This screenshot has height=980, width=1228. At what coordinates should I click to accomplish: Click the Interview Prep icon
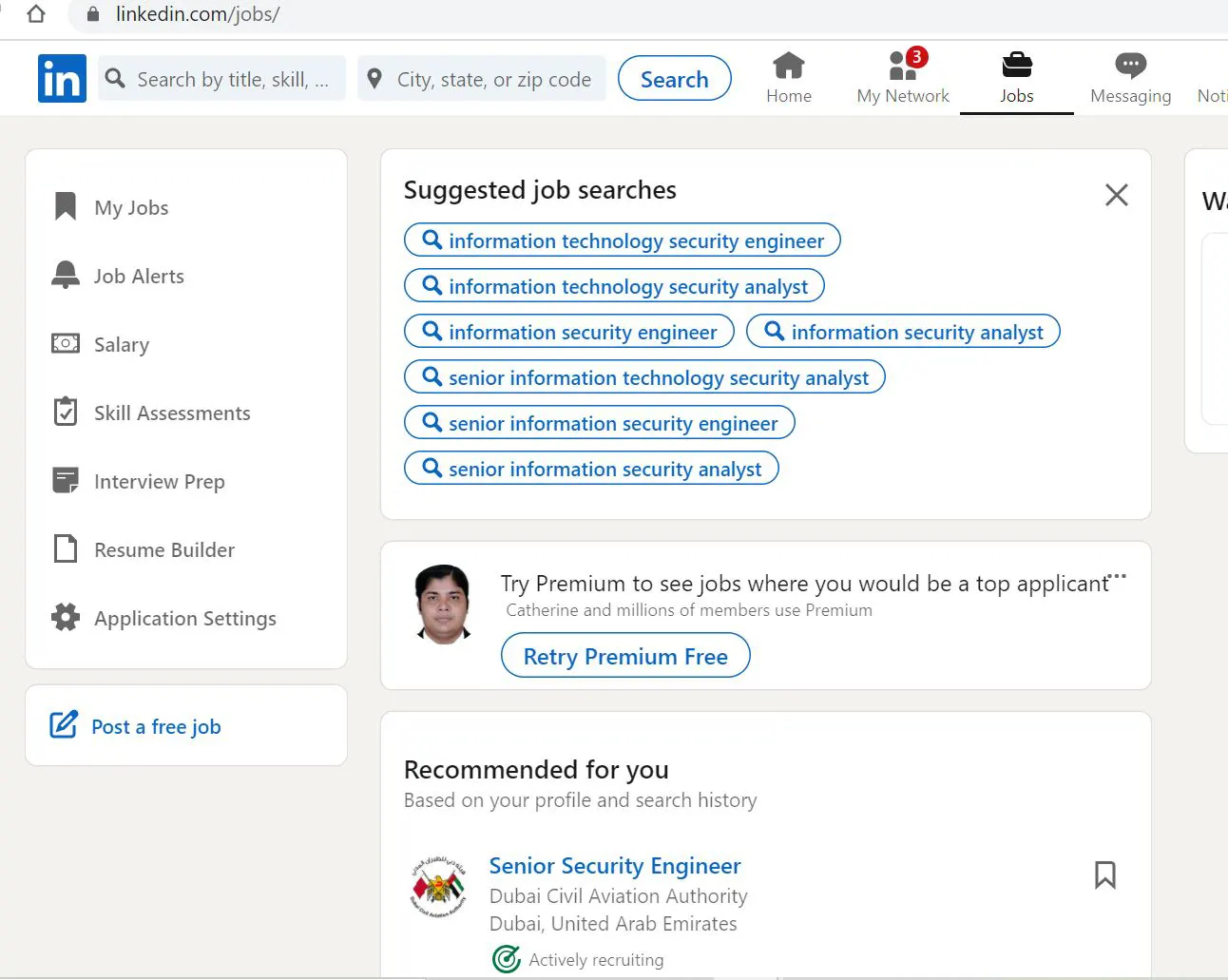pos(66,480)
